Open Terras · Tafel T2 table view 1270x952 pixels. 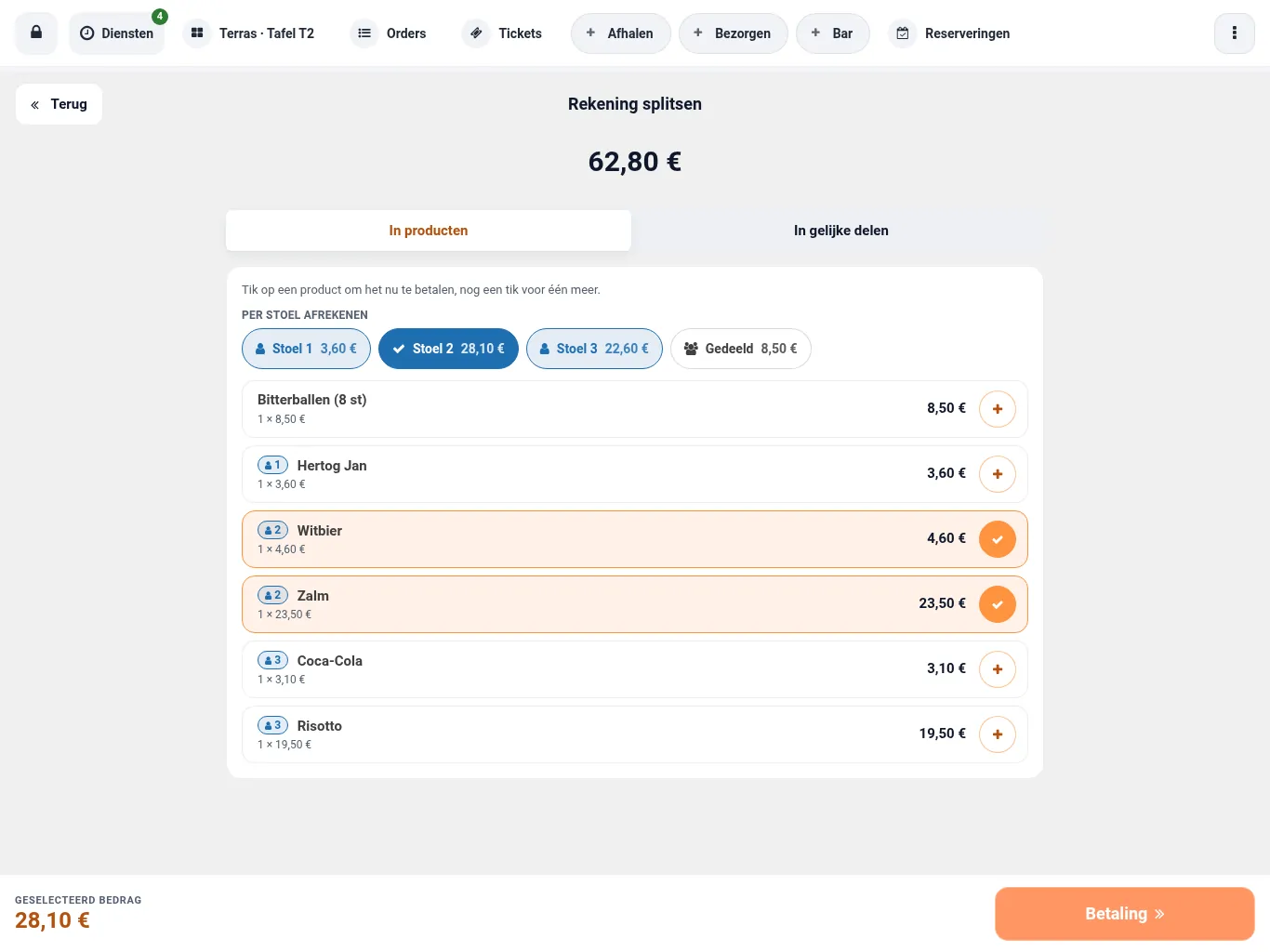249,33
